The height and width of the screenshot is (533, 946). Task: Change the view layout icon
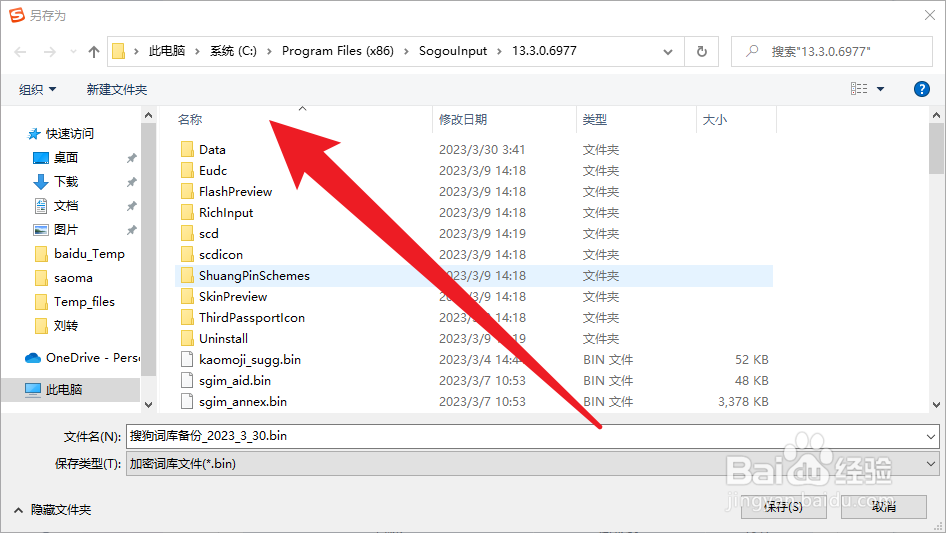click(x=859, y=89)
